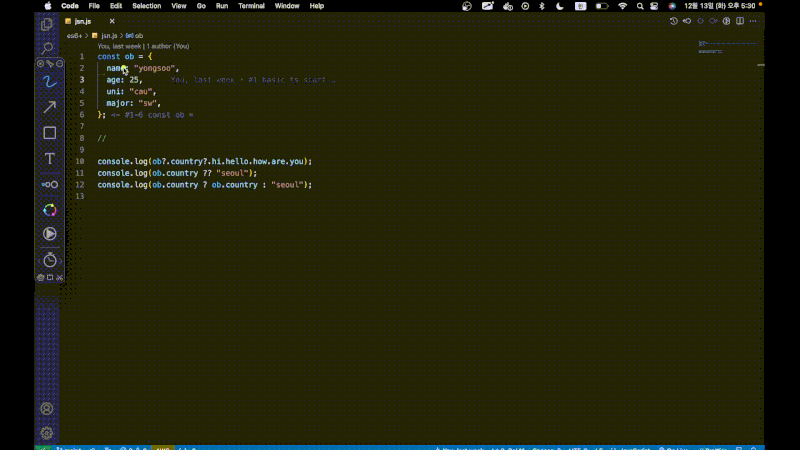800x450 pixels.
Task: Open Siri from the menu bar
Action: tap(672, 6)
